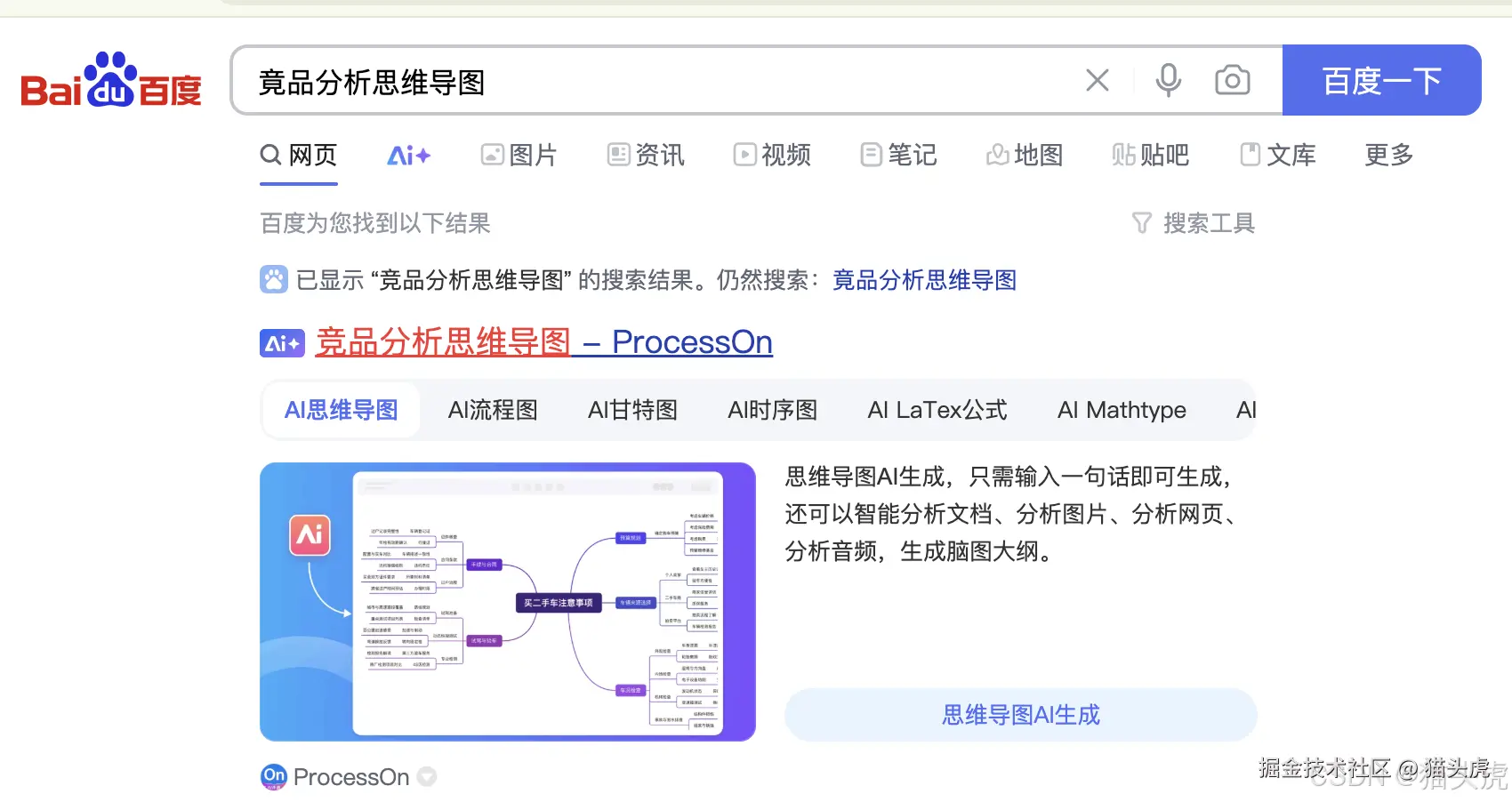Screen dimensions: 1512x802
Task: Switch to the 资讯 news tab
Action: coord(645,155)
